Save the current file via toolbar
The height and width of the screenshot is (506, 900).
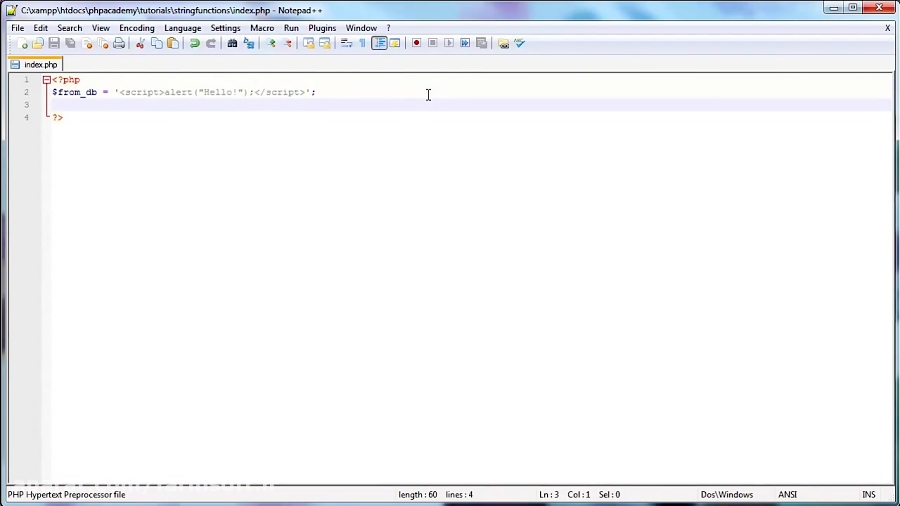click(54, 44)
